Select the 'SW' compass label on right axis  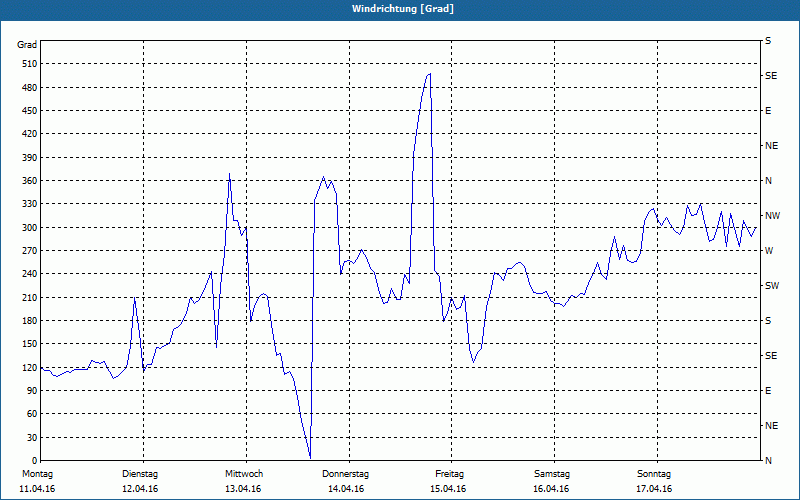coord(771,286)
